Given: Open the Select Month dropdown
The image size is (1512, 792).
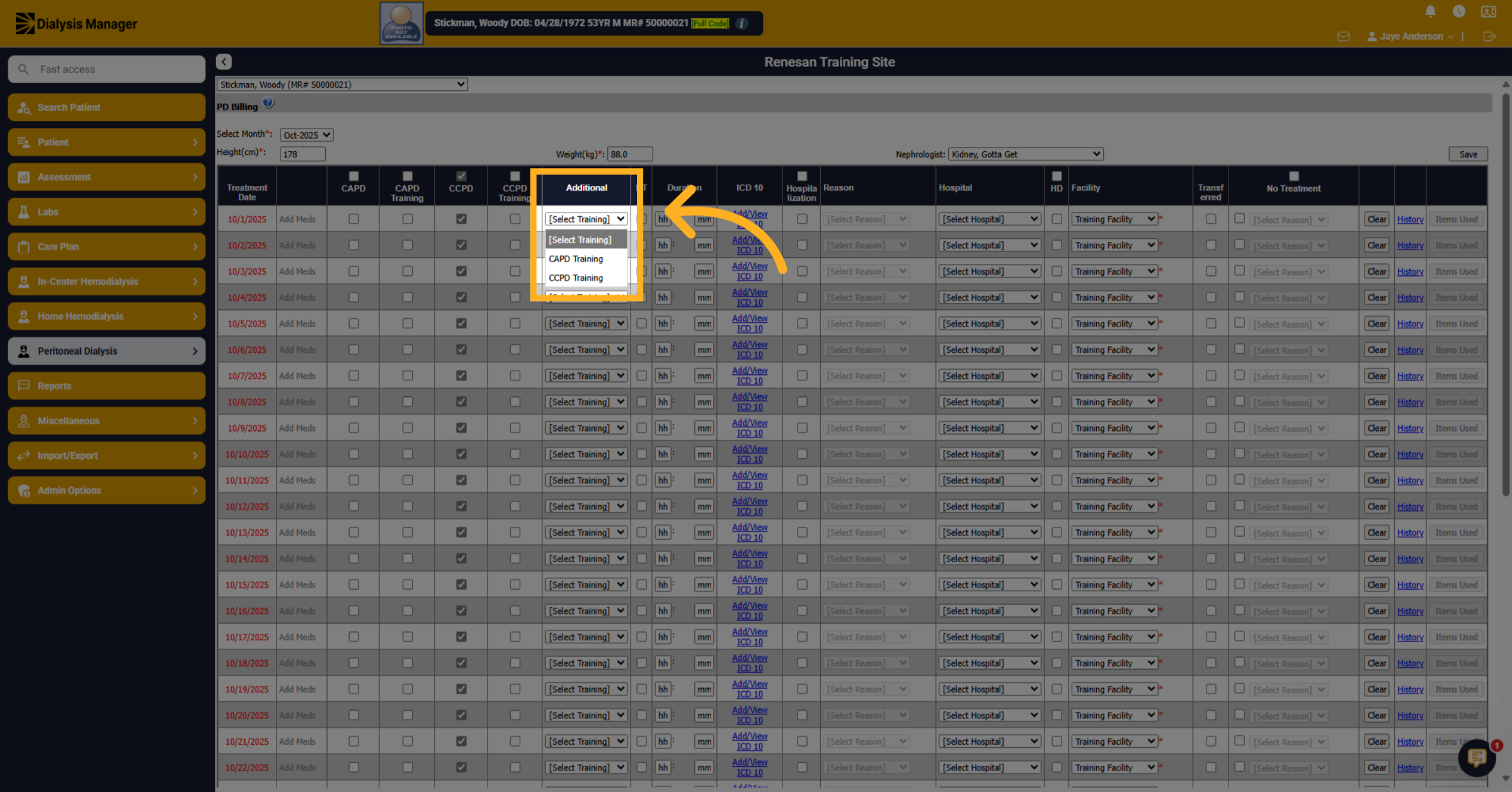Looking at the screenshot, I should point(307,135).
